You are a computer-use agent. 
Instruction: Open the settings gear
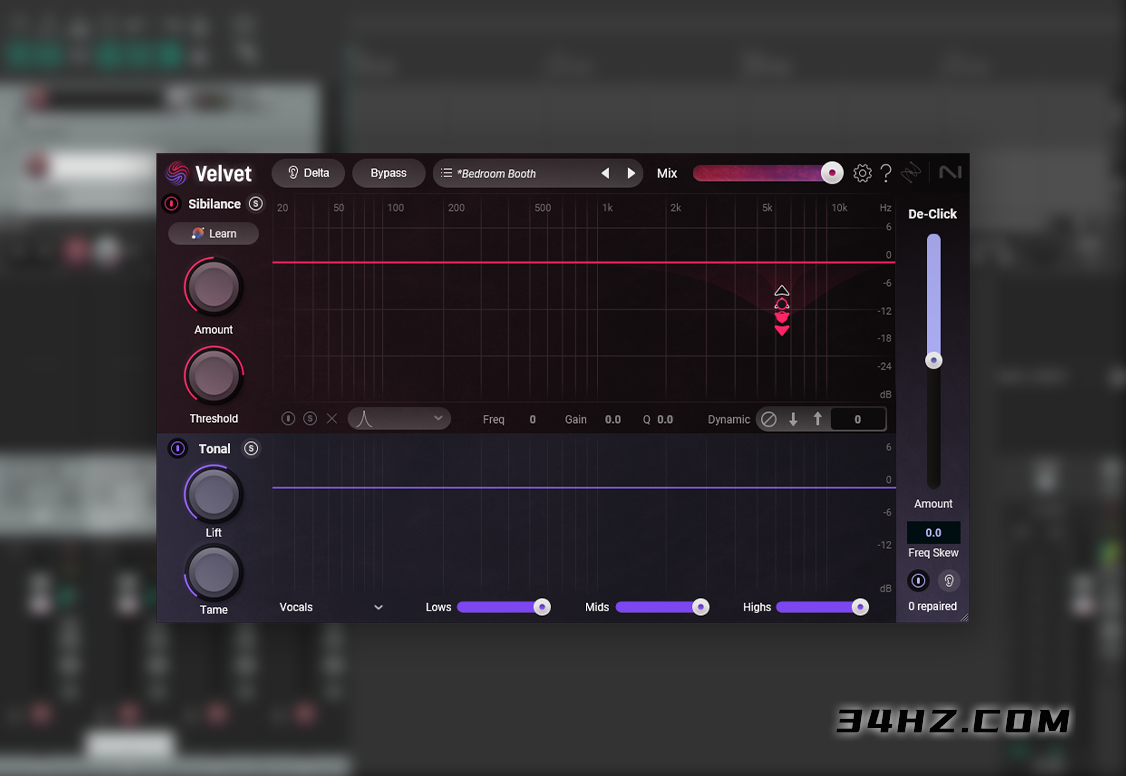pos(862,173)
